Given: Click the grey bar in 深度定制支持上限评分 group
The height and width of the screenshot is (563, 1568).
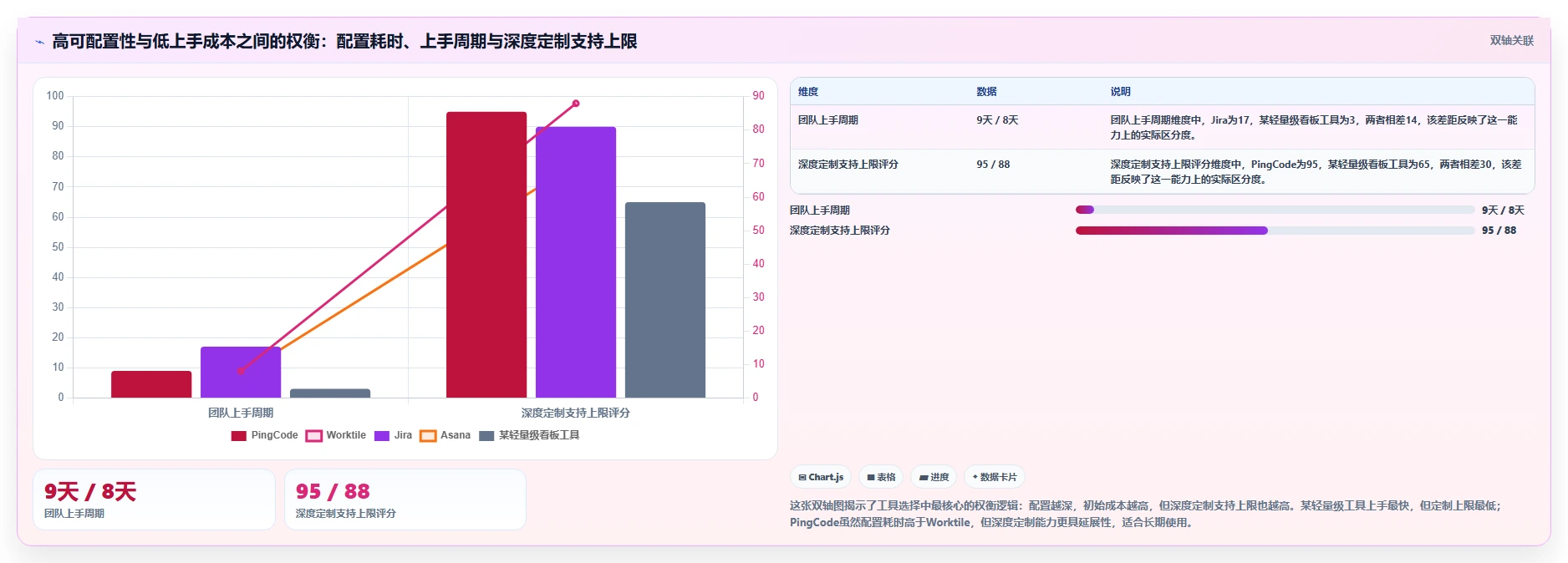Looking at the screenshot, I should (665, 300).
